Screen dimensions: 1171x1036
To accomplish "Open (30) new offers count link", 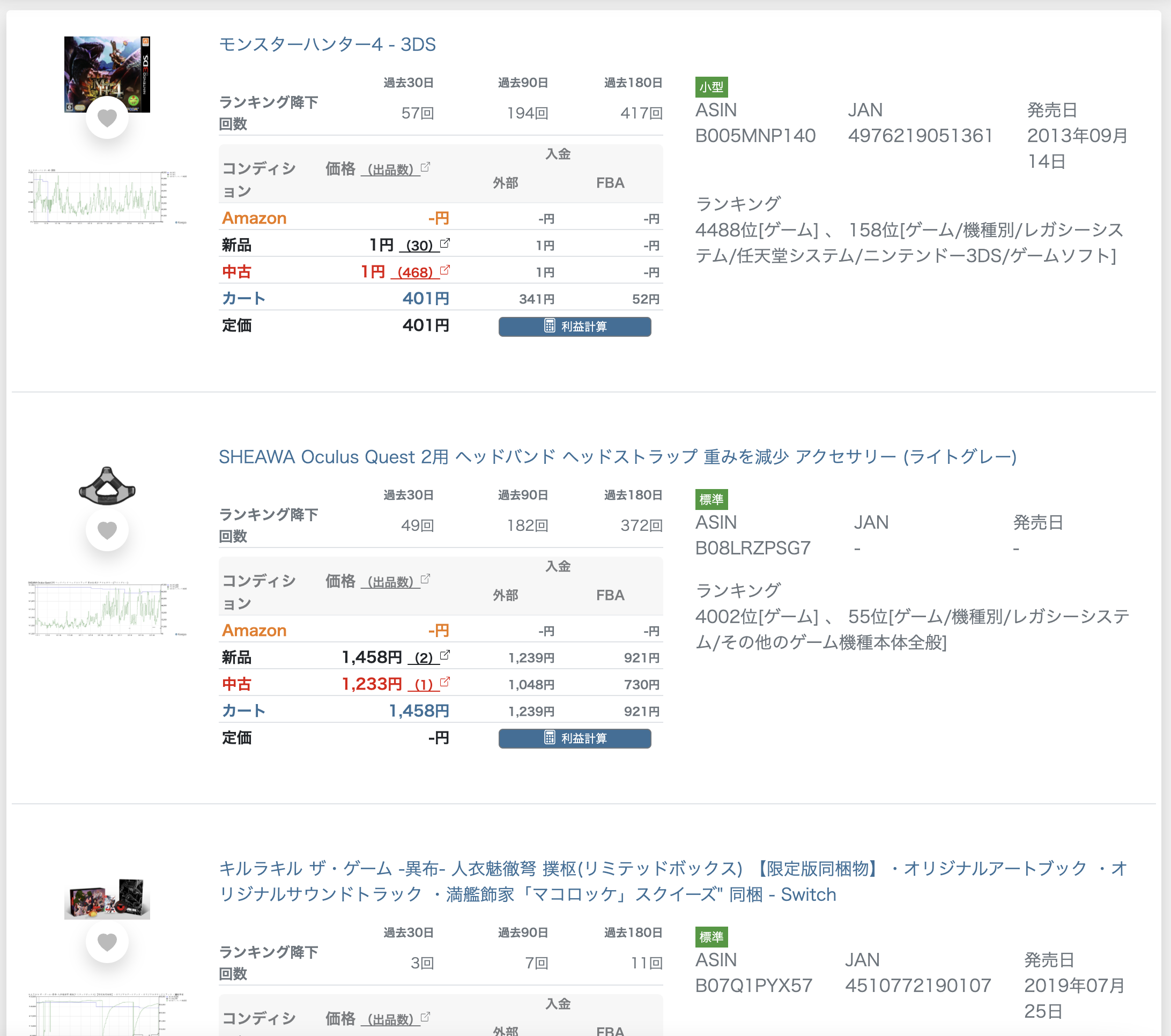I will pyautogui.click(x=419, y=246).
